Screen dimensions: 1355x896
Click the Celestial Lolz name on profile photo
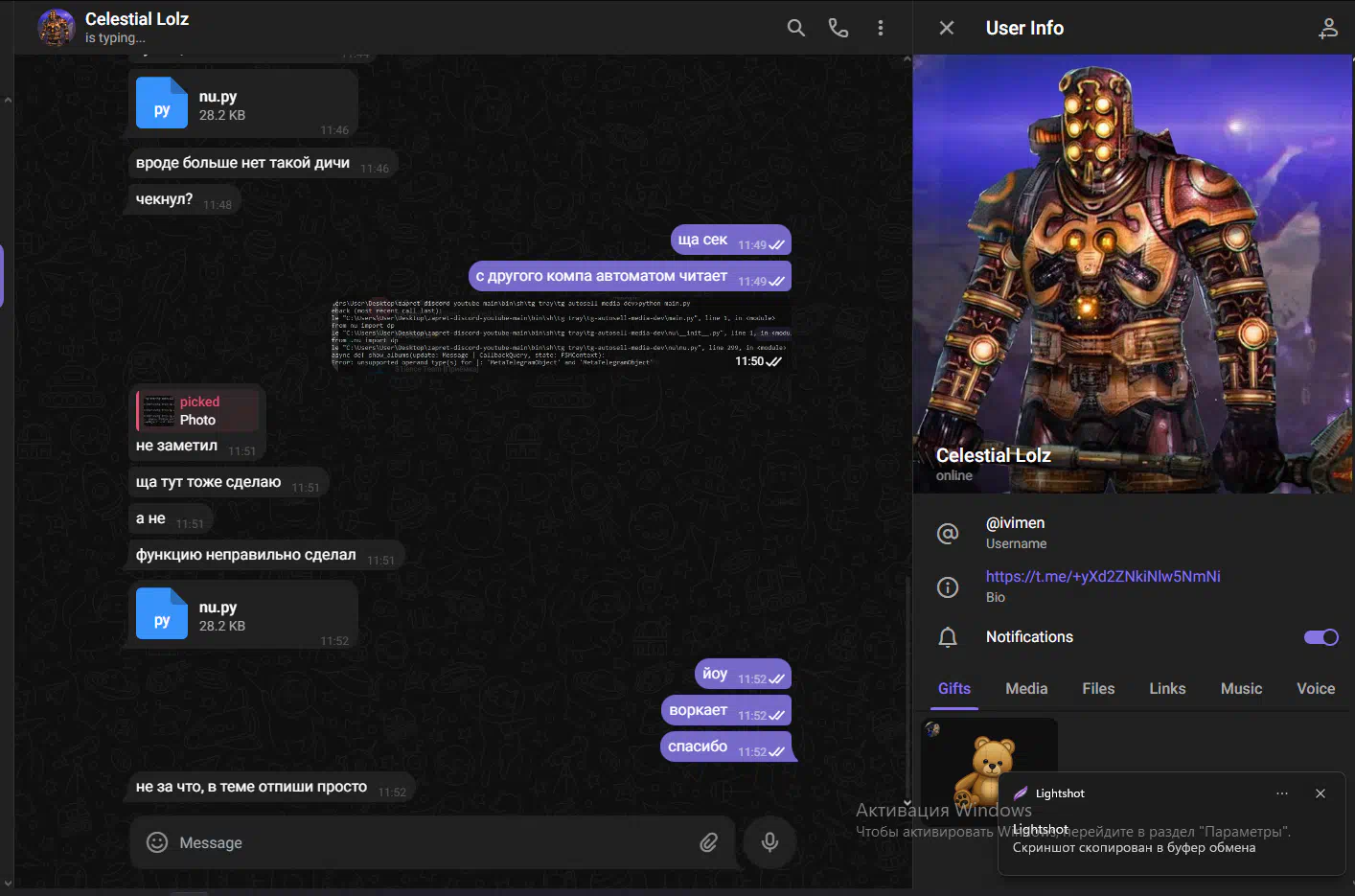click(x=993, y=455)
